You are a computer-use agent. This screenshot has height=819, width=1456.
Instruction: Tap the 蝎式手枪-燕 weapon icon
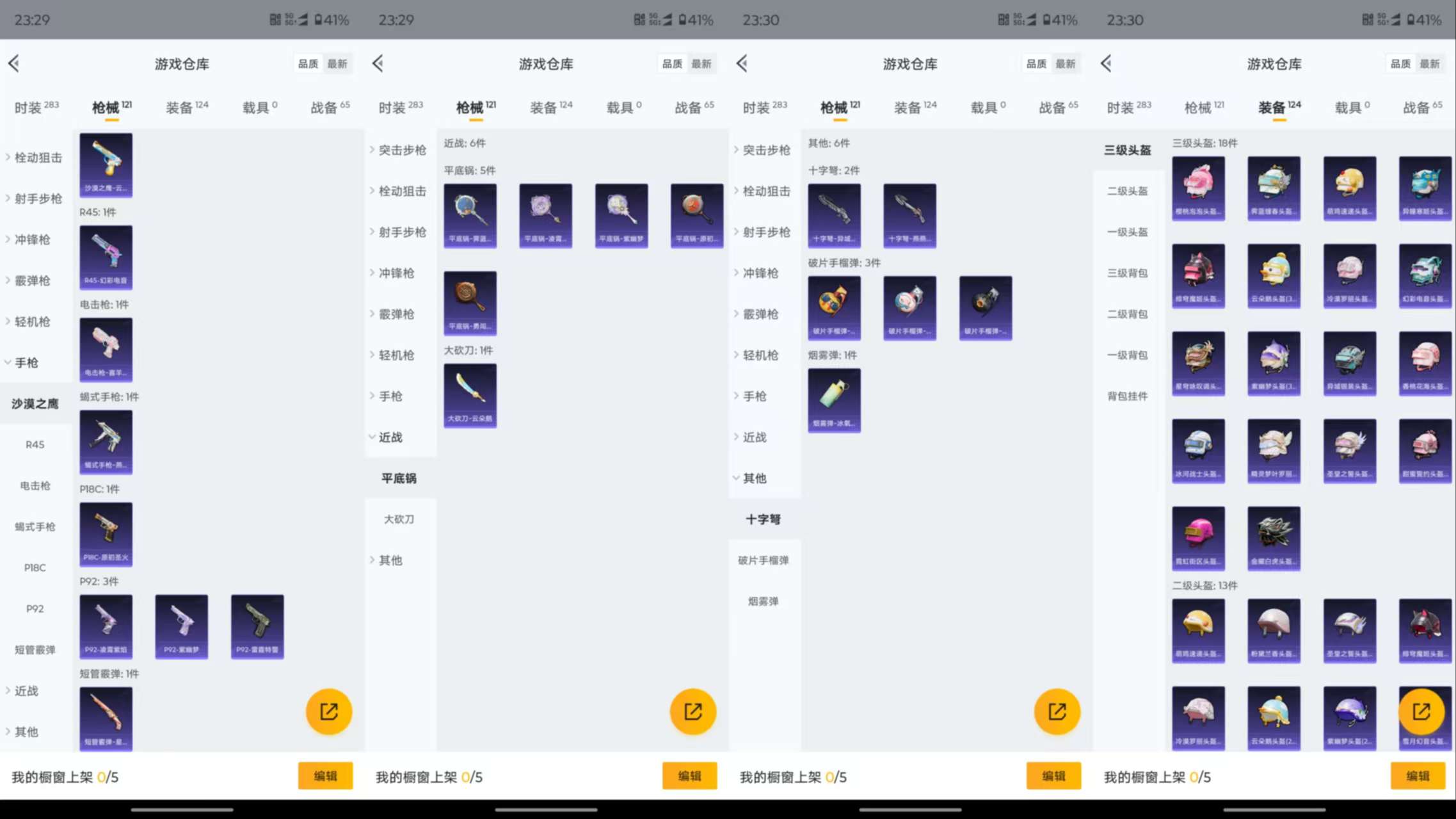[x=106, y=442]
